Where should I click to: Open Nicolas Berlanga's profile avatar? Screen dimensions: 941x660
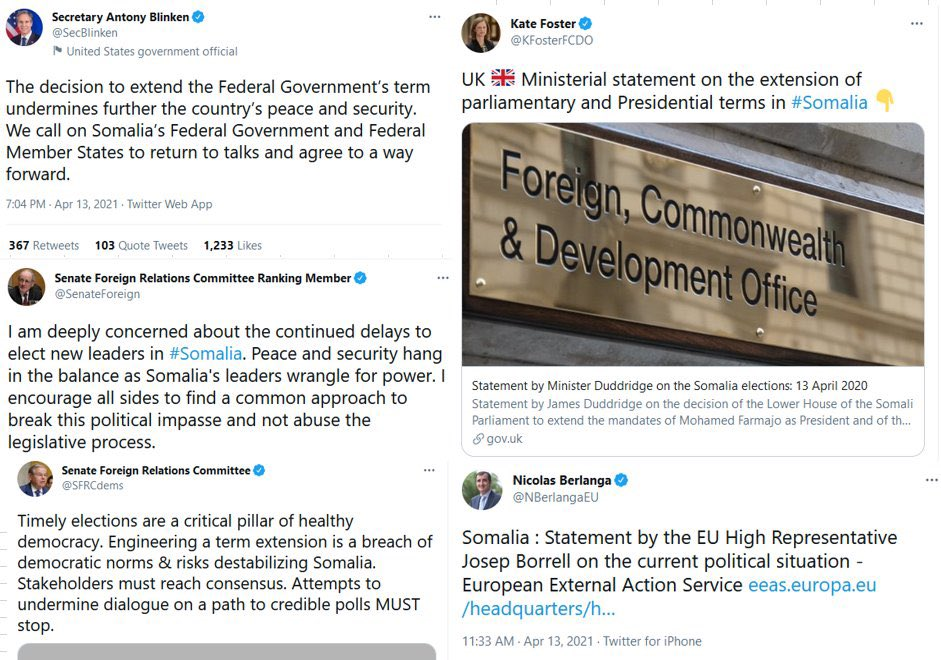point(481,490)
